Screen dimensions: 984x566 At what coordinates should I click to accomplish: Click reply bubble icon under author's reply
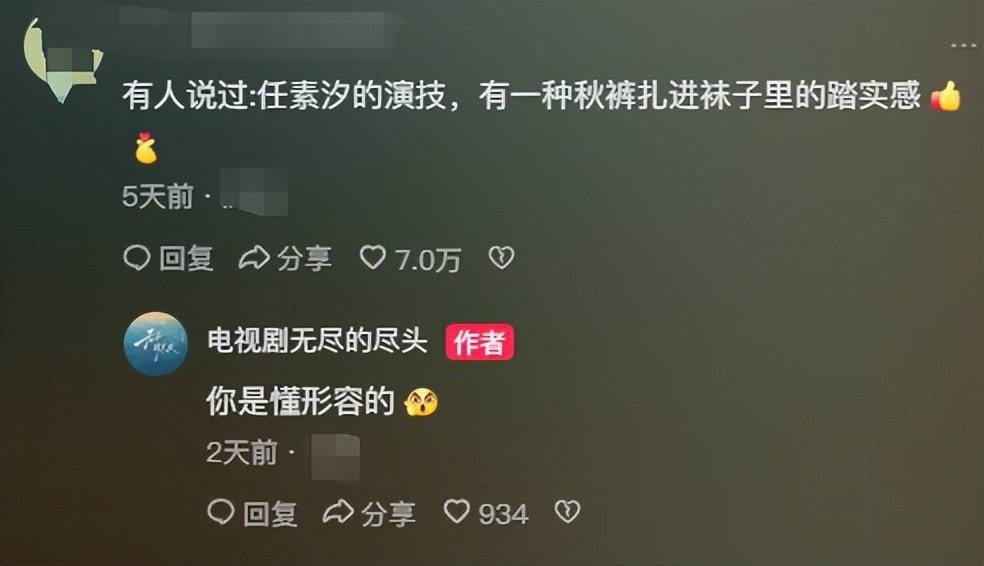(x=221, y=512)
